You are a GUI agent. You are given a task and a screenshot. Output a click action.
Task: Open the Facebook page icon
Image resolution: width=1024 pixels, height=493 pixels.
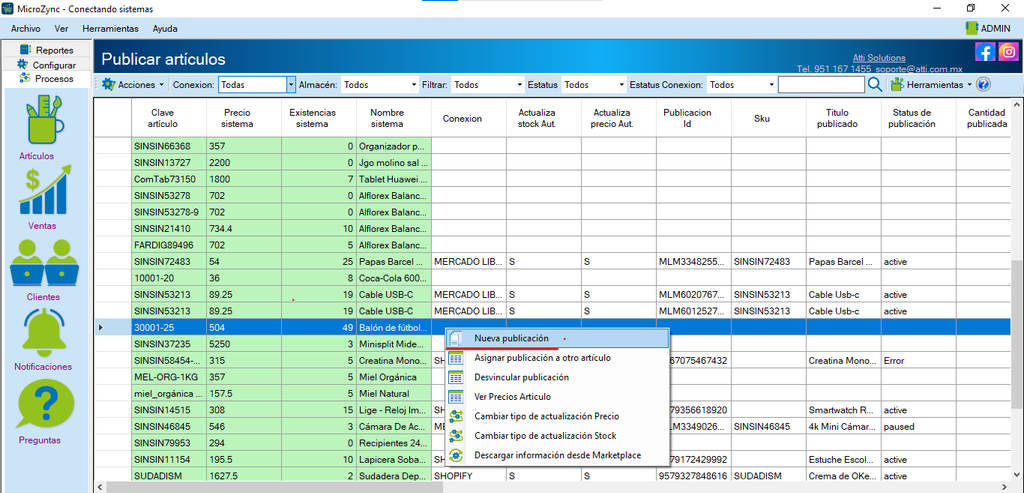point(985,52)
